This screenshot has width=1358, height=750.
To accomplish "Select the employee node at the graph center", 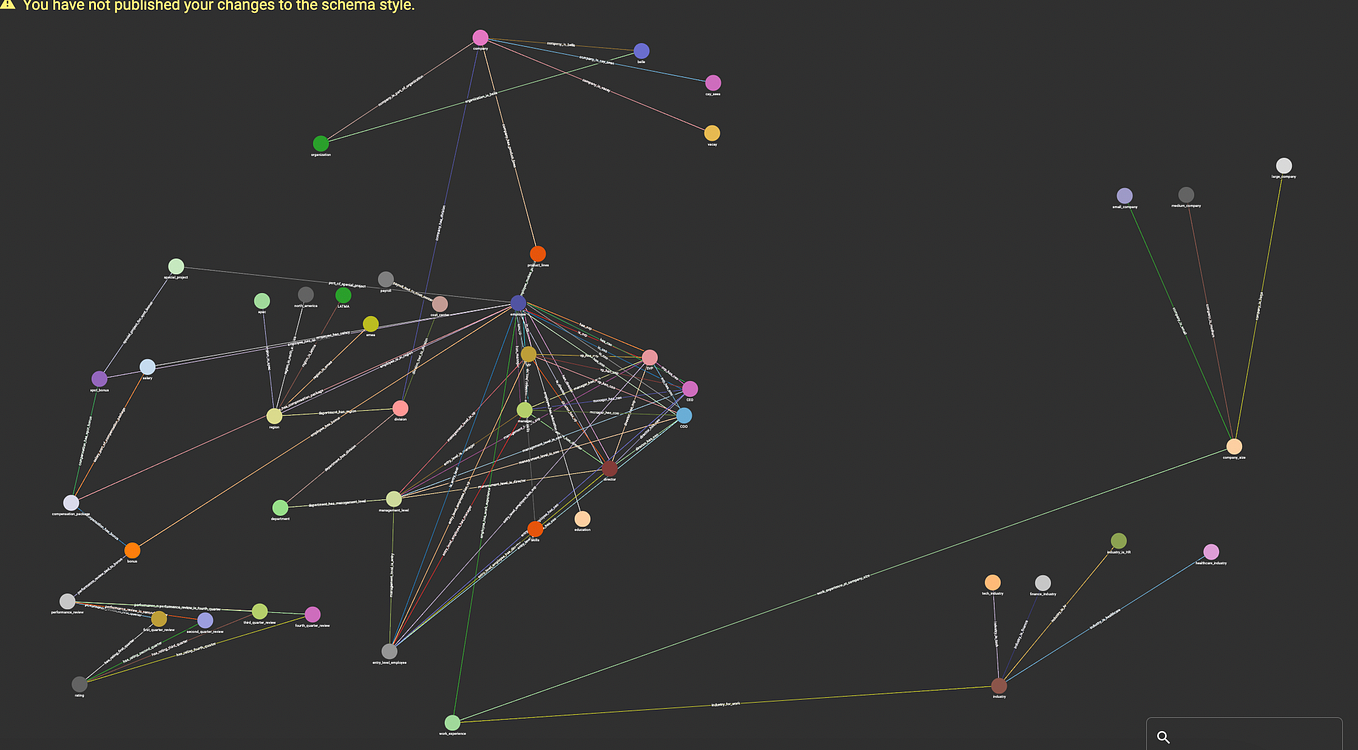I will (518, 302).
